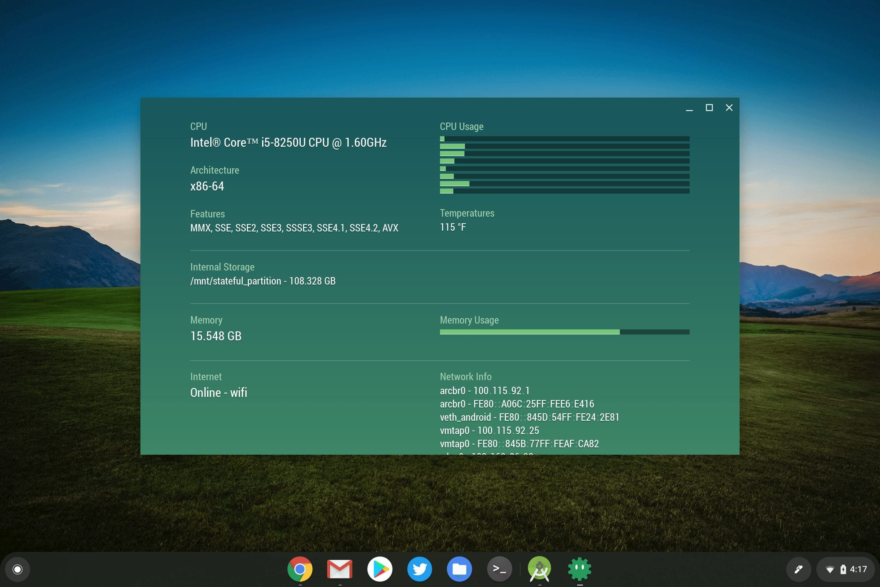Click the vmtap0 FE80 IPv6 address entry

[519, 444]
